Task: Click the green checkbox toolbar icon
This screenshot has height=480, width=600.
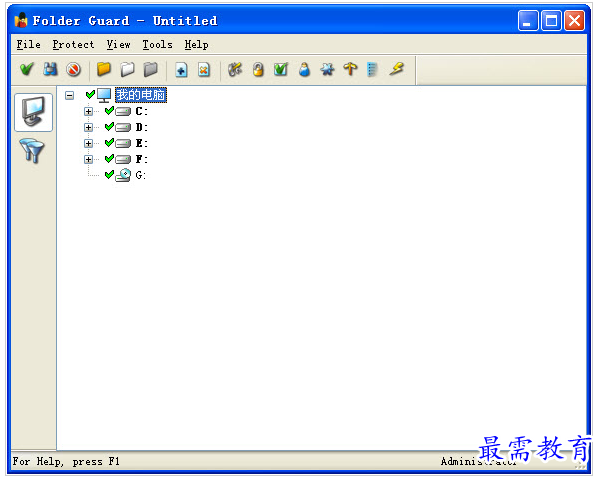Action: coord(281,69)
